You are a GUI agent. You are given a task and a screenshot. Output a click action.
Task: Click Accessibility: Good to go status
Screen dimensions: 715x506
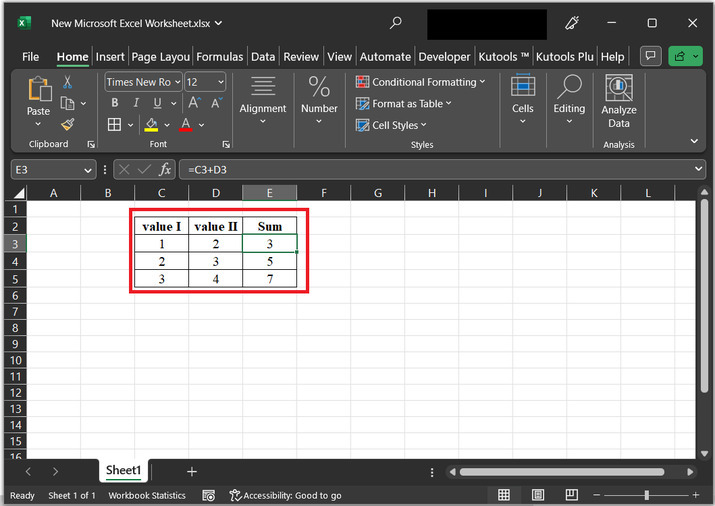pyautogui.click(x=286, y=495)
